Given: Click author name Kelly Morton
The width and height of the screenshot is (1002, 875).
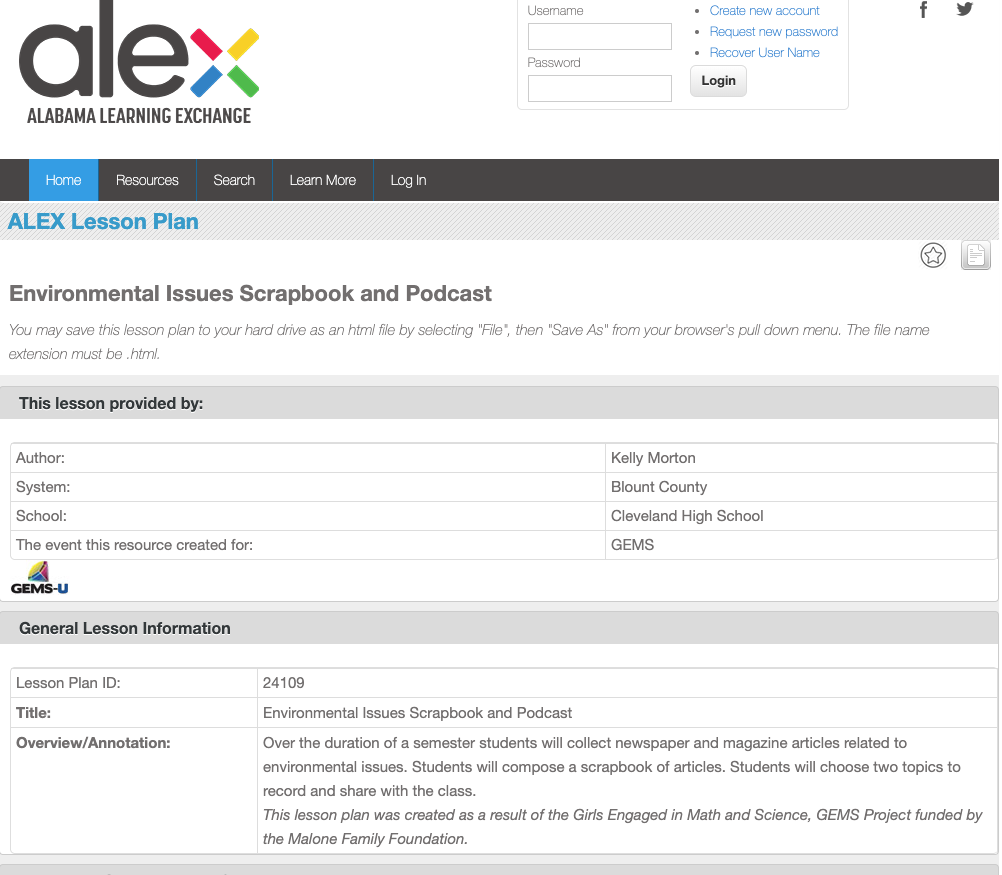Looking at the screenshot, I should [653, 458].
